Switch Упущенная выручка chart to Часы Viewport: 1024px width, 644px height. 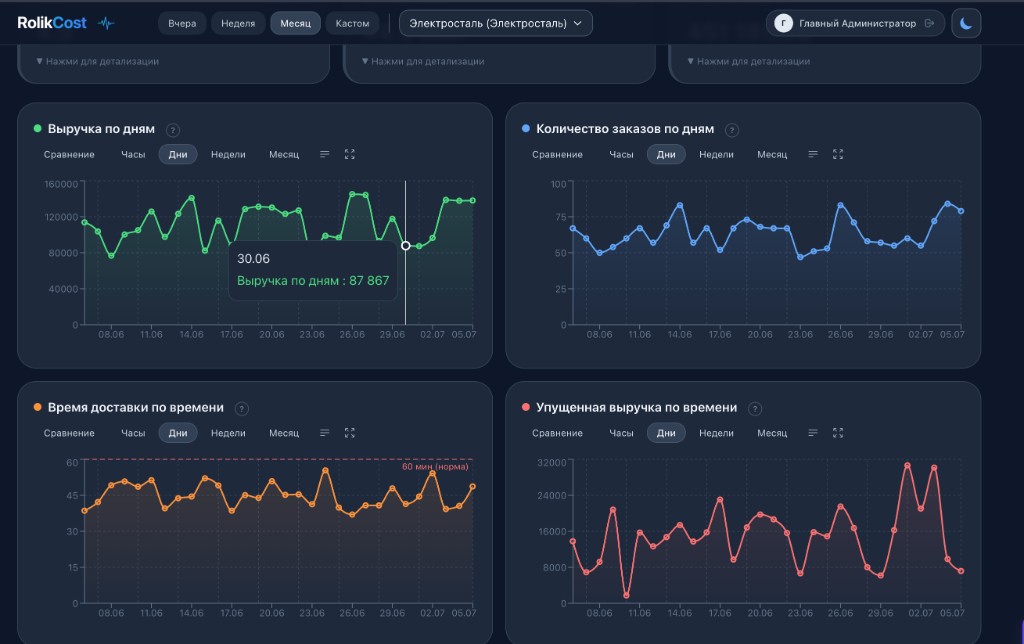coord(621,433)
